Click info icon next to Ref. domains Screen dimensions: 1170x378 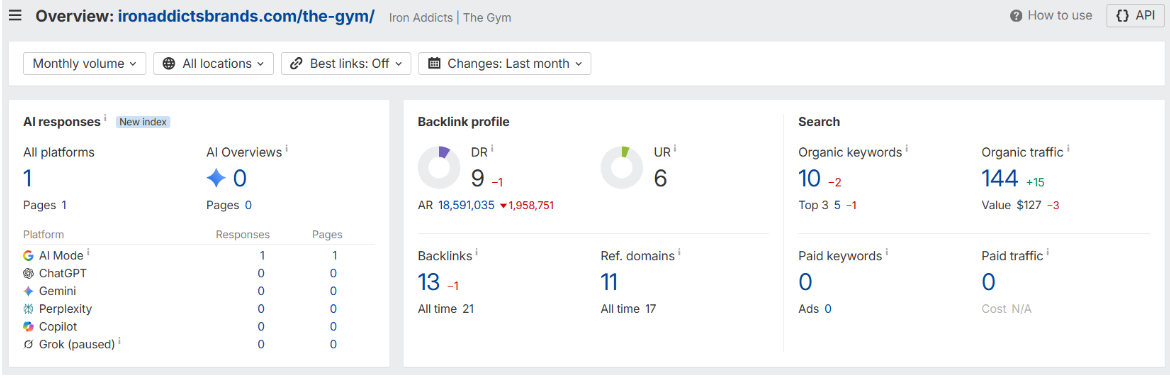click(680, 253)
